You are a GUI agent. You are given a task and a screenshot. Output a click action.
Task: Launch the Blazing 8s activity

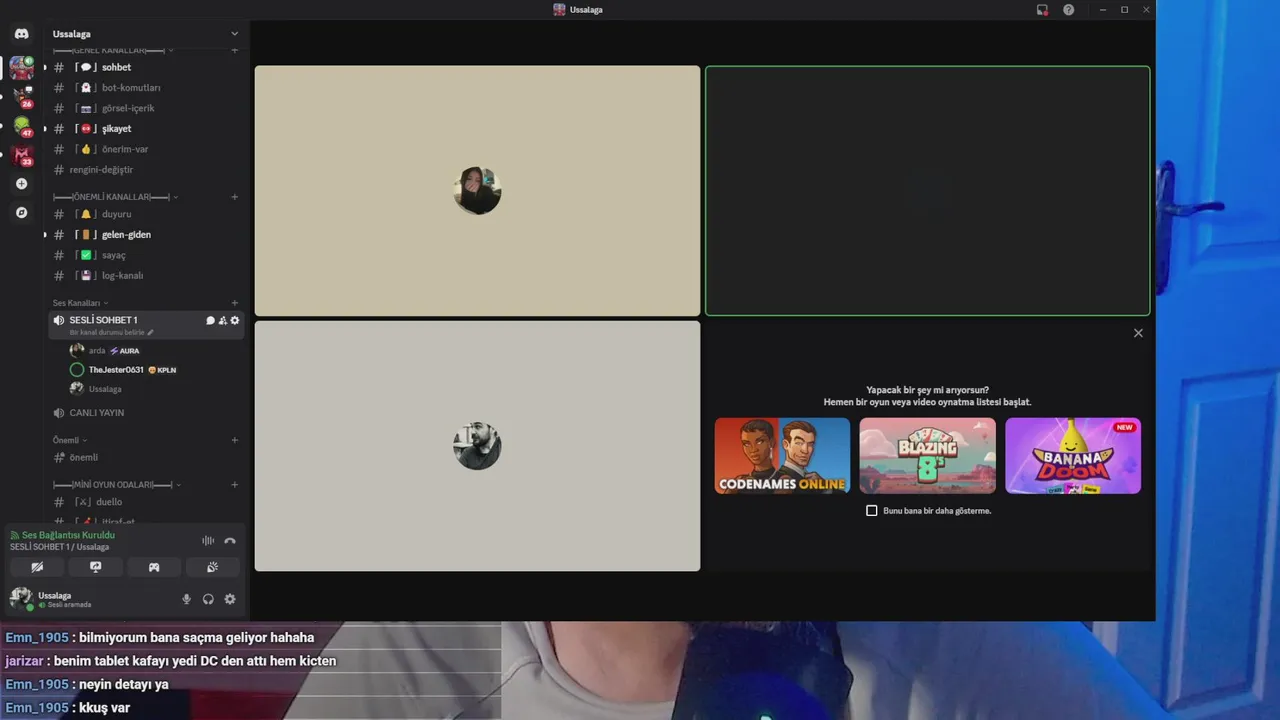click(x=927, y=456)
